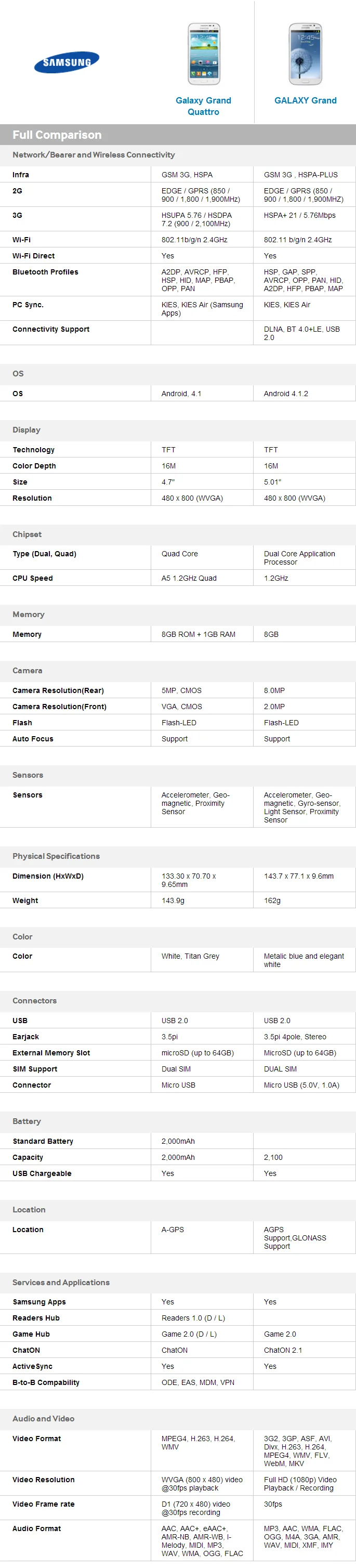Open the GALAXY Grand phone image
The image size is (356, 1568).
click(x=306, y=54)
